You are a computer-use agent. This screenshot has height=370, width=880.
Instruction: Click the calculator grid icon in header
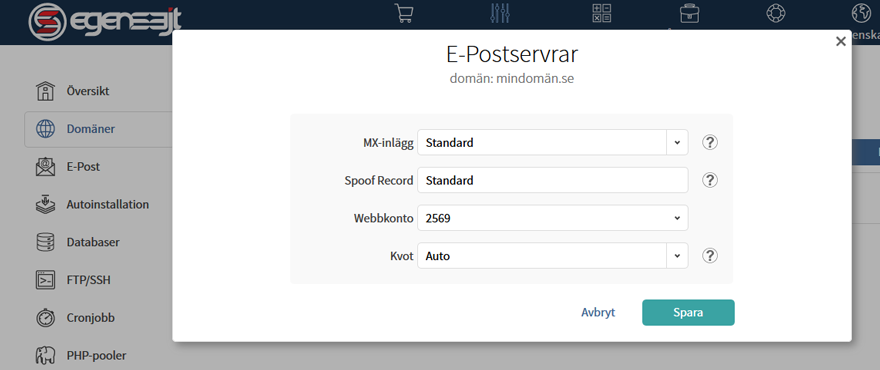coord(602,13)
